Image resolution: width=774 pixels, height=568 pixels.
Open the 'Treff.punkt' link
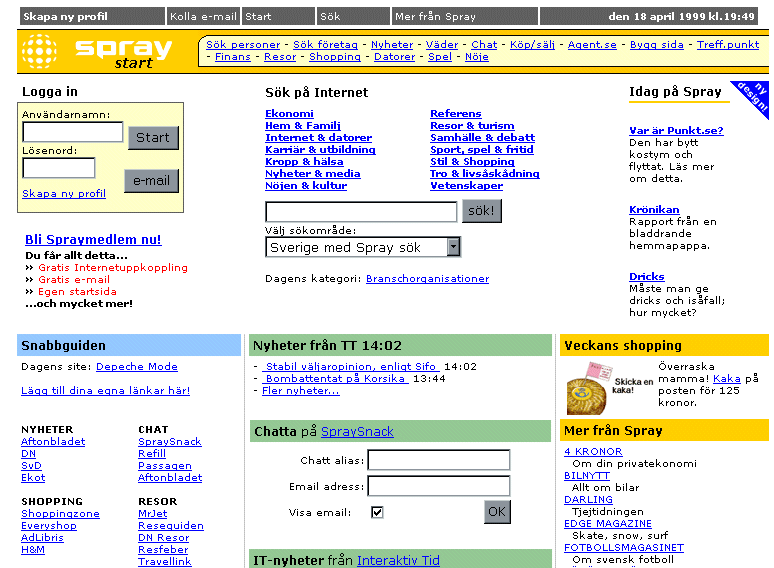tap(728, 45)
